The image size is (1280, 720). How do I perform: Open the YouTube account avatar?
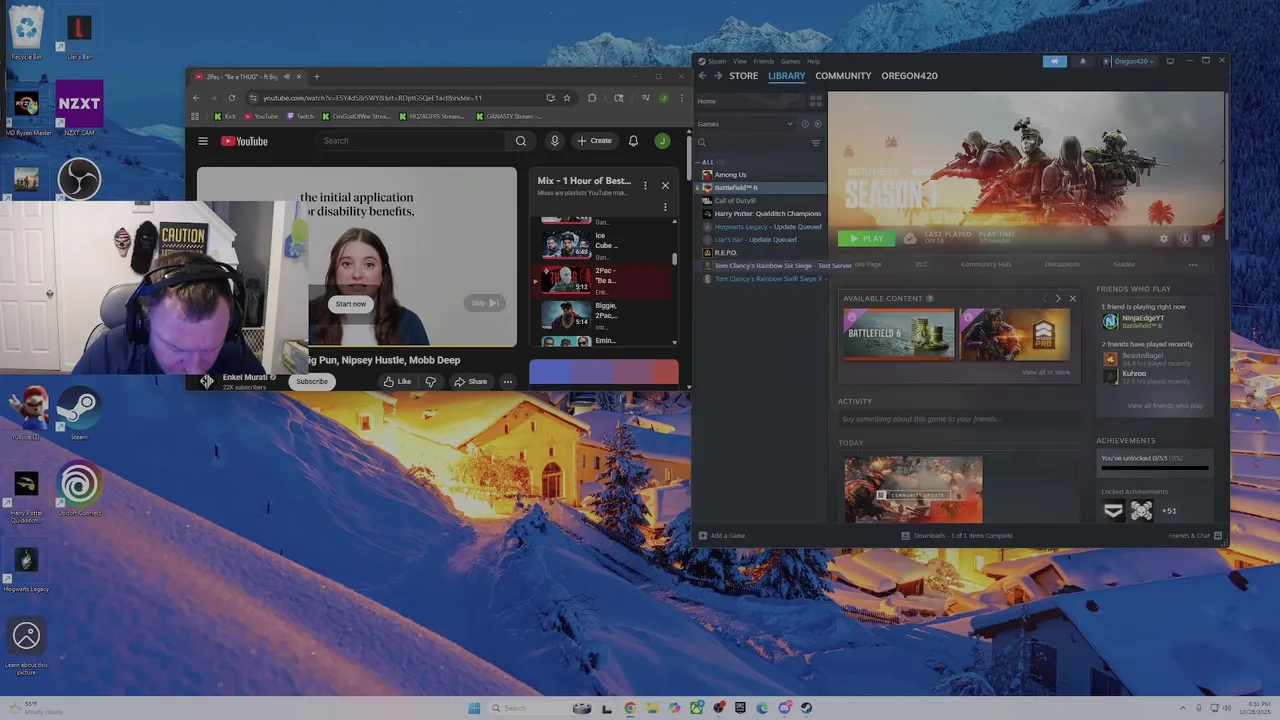click(662, 141)
